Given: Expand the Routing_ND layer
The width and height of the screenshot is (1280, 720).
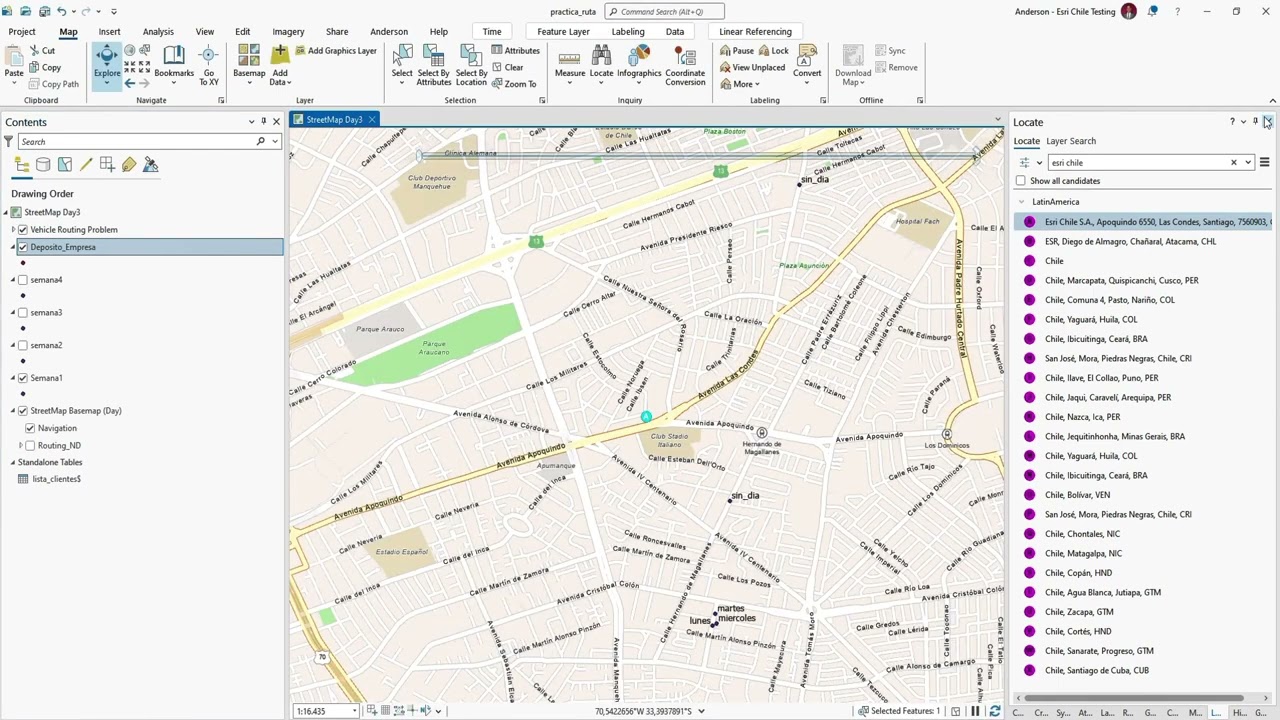Looking at the screenshot, I should (21, 445).
